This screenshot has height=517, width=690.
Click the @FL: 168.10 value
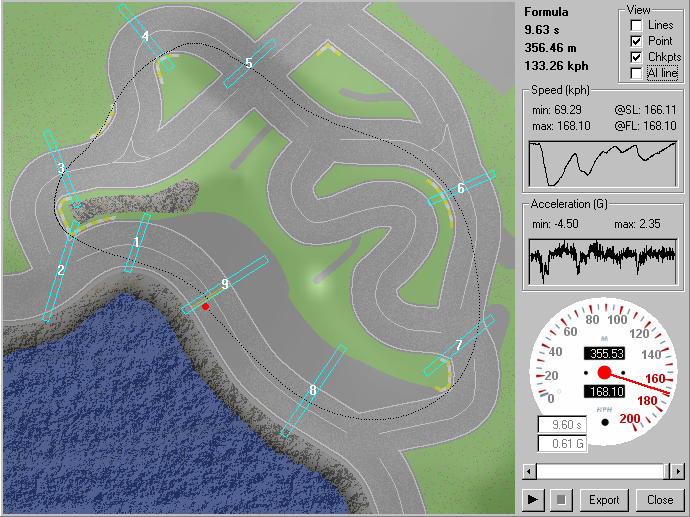point(645,126)
